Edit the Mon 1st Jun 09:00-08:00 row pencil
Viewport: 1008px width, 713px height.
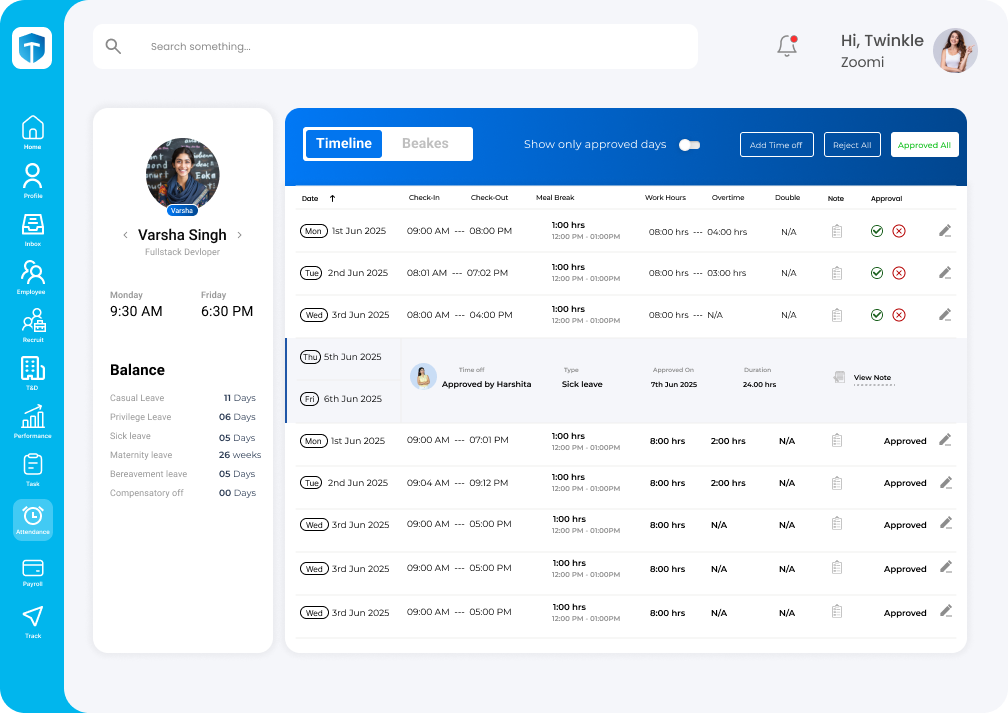[945, 231]
